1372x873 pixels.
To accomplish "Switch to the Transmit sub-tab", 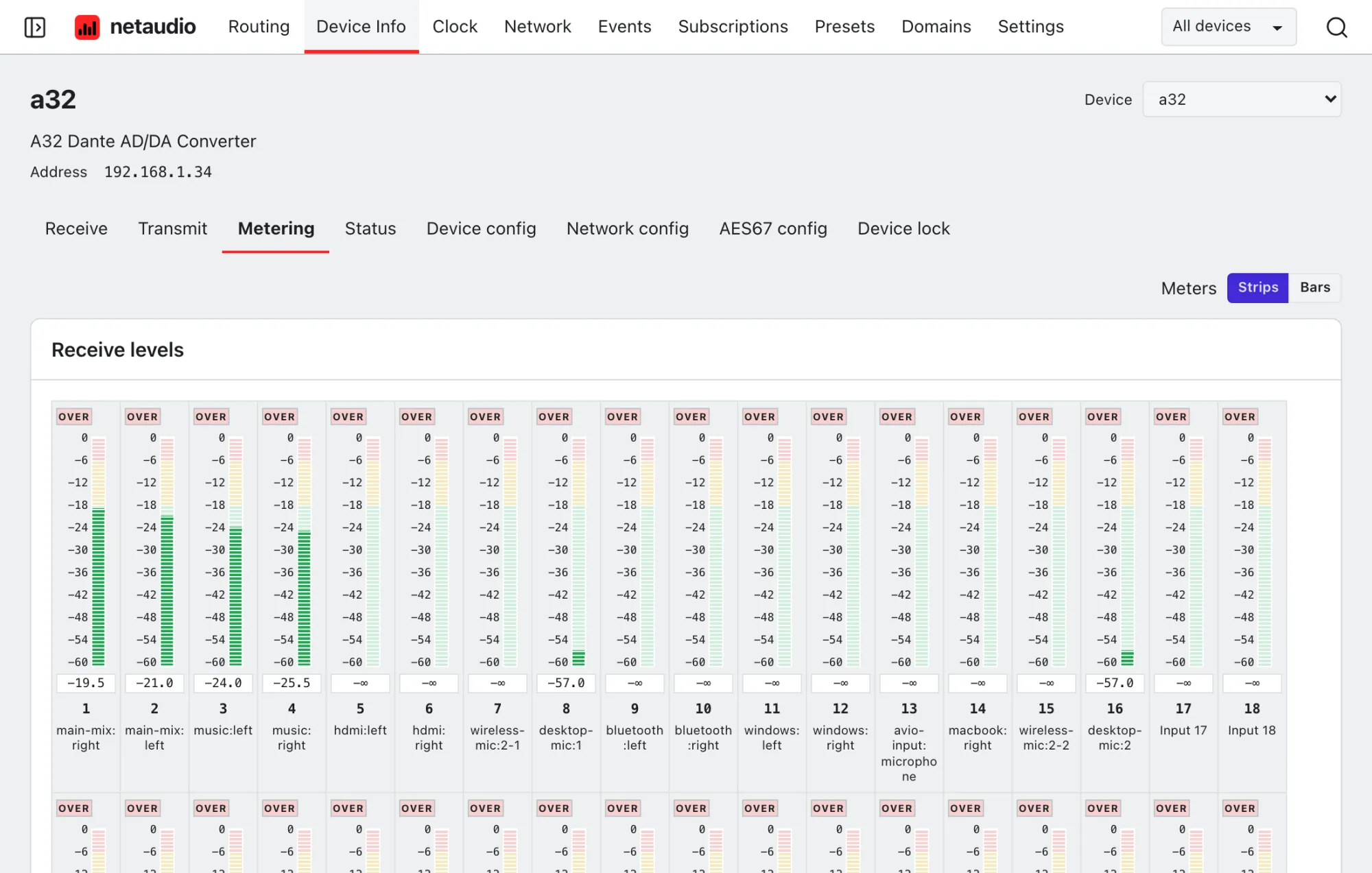I will [172, 228].
